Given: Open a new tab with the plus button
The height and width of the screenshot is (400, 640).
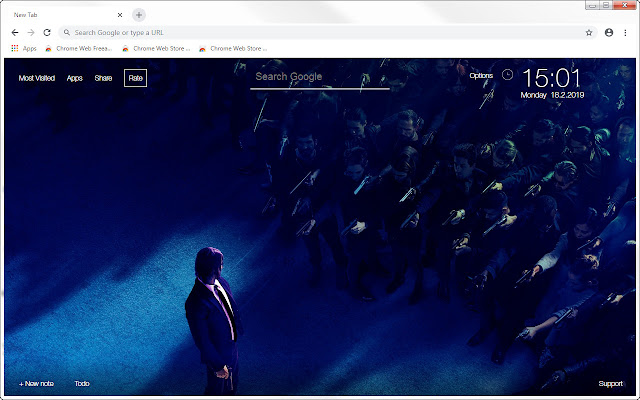Looking at the screenshot, I should pos(139,15).
